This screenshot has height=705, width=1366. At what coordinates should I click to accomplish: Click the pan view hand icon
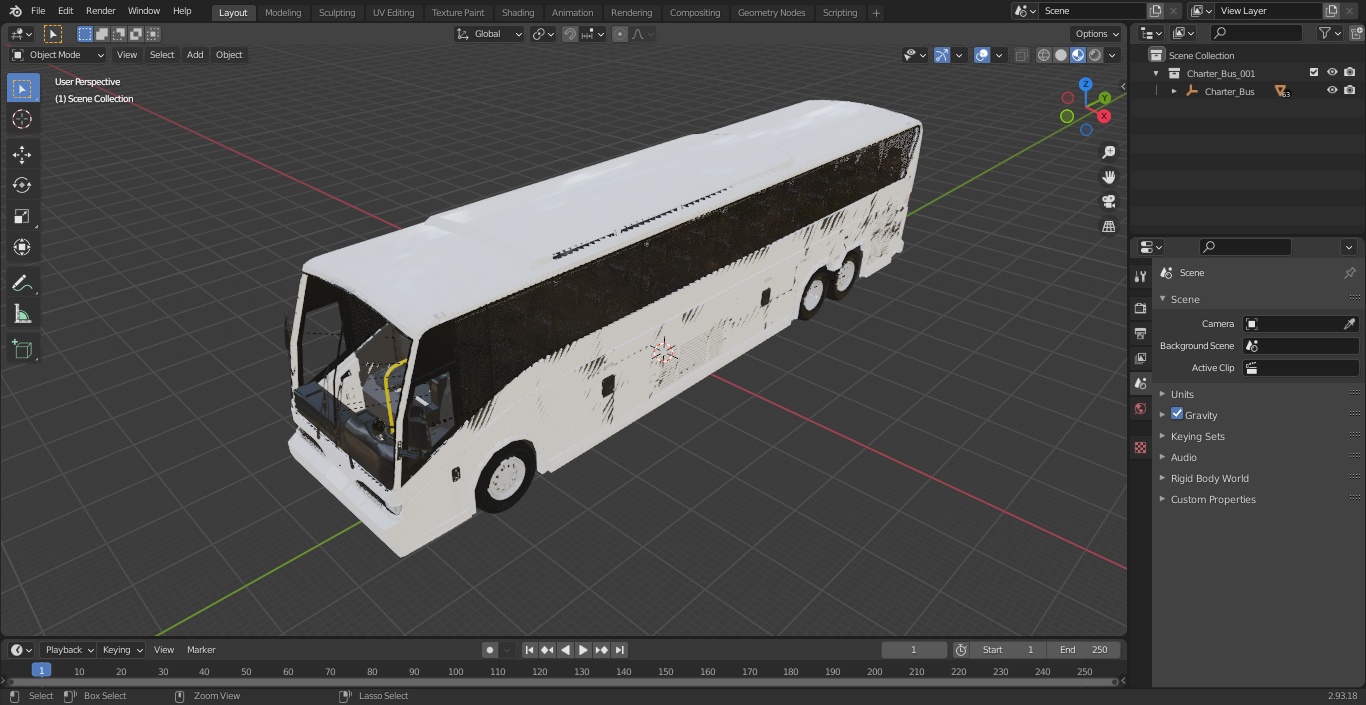pyautogui.click(x=1109, y=177)
